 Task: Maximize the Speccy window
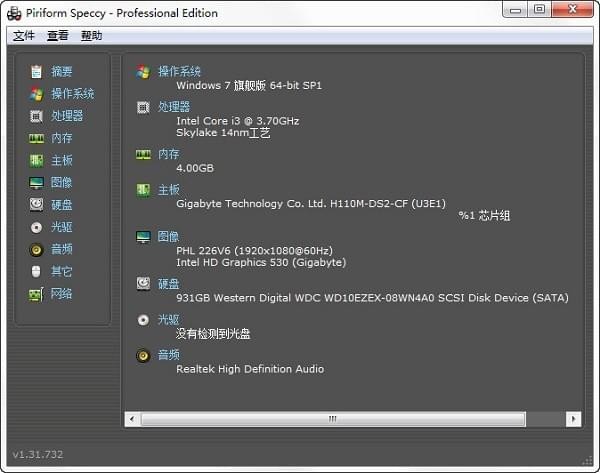(540, 10)
